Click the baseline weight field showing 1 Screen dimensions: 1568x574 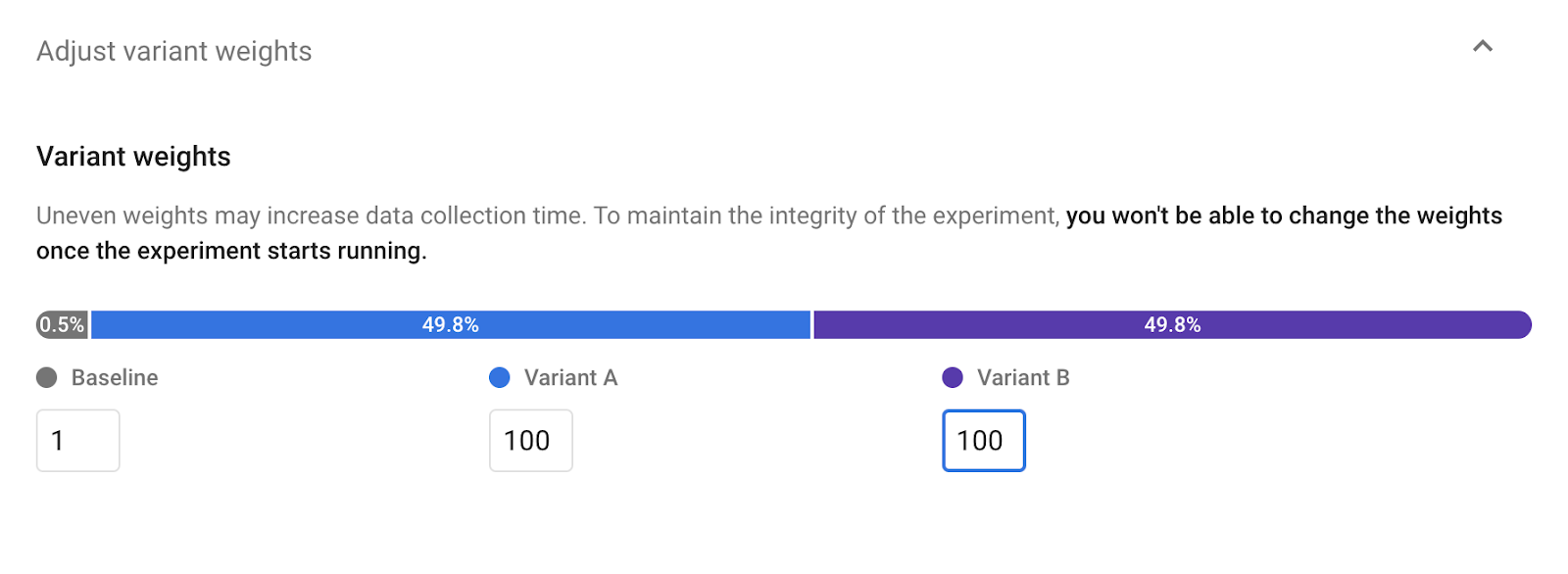(77, 441)
